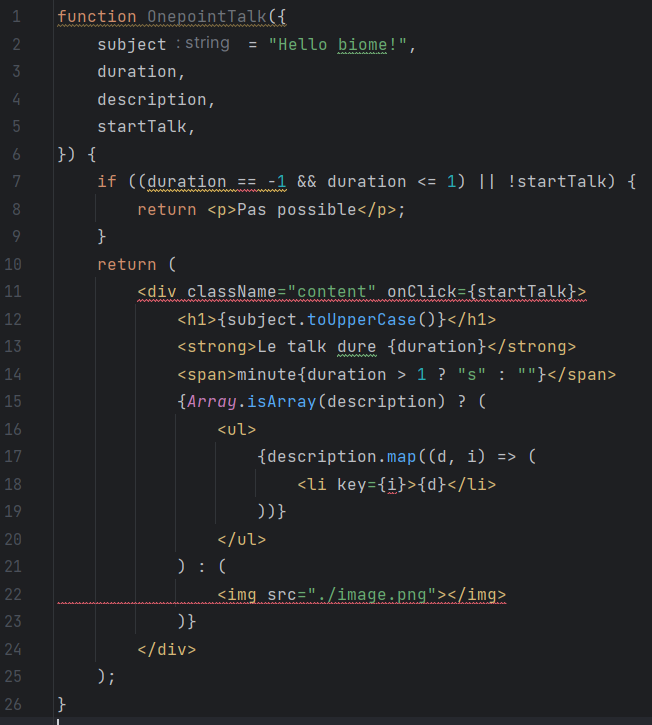Image resolution: width=652 pixels, height=725 pixels.
Task: Click the closing </ul> tag
Action: pyautogui.click(x=241, y=540)
